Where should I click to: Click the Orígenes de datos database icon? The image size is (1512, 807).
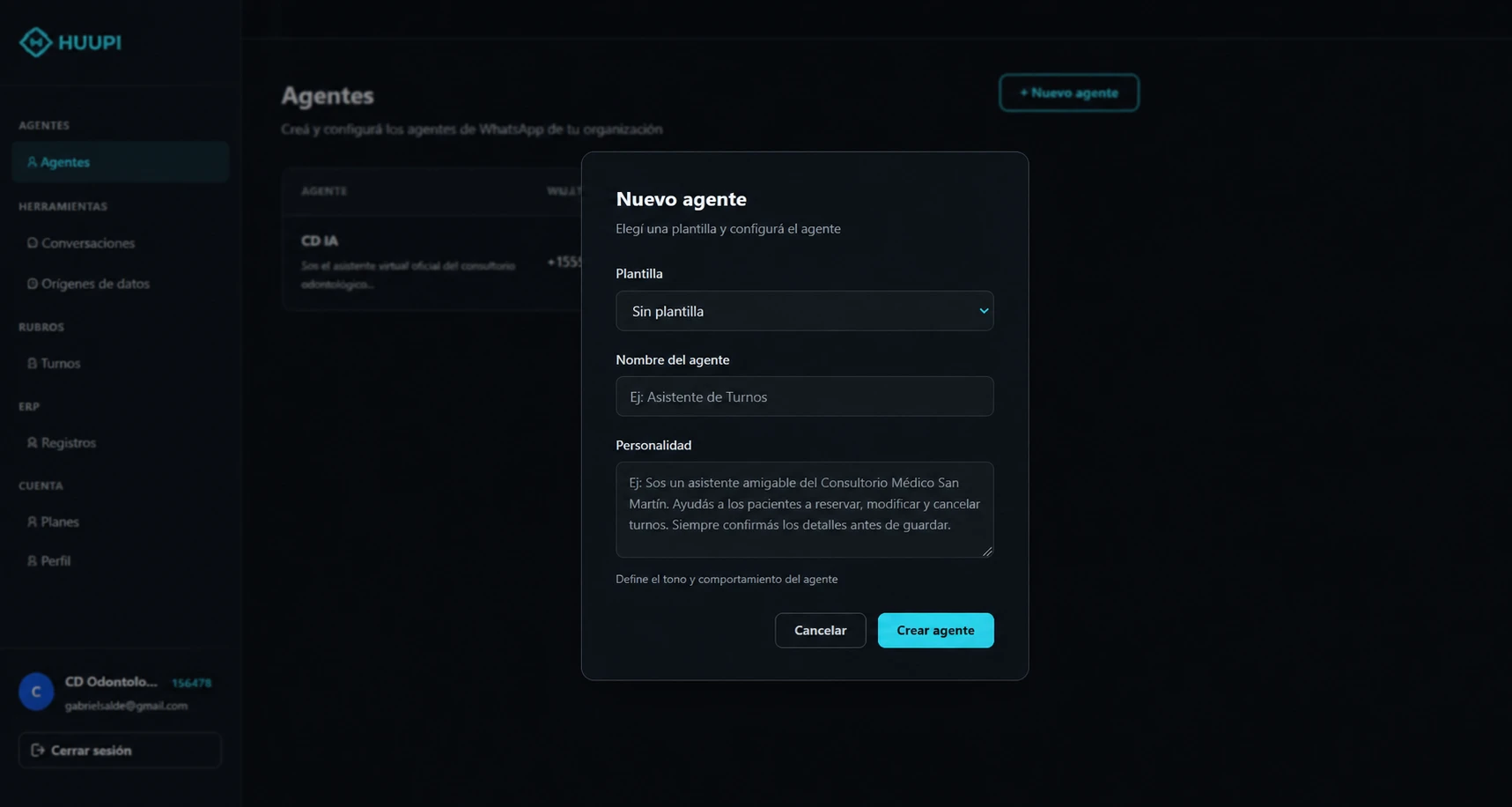coord(32,284)
